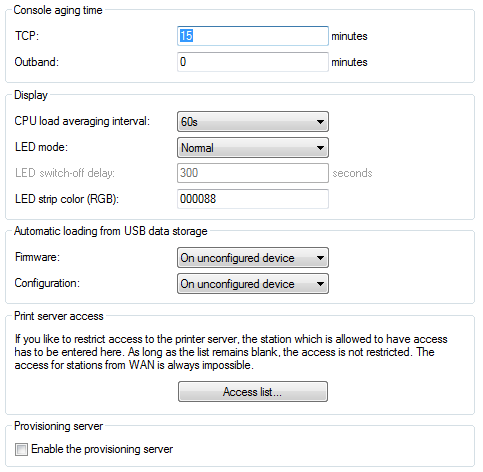Screen dimensions: 483x472
Task: Click the seconds unit label
Action: [x=352, y=173]
